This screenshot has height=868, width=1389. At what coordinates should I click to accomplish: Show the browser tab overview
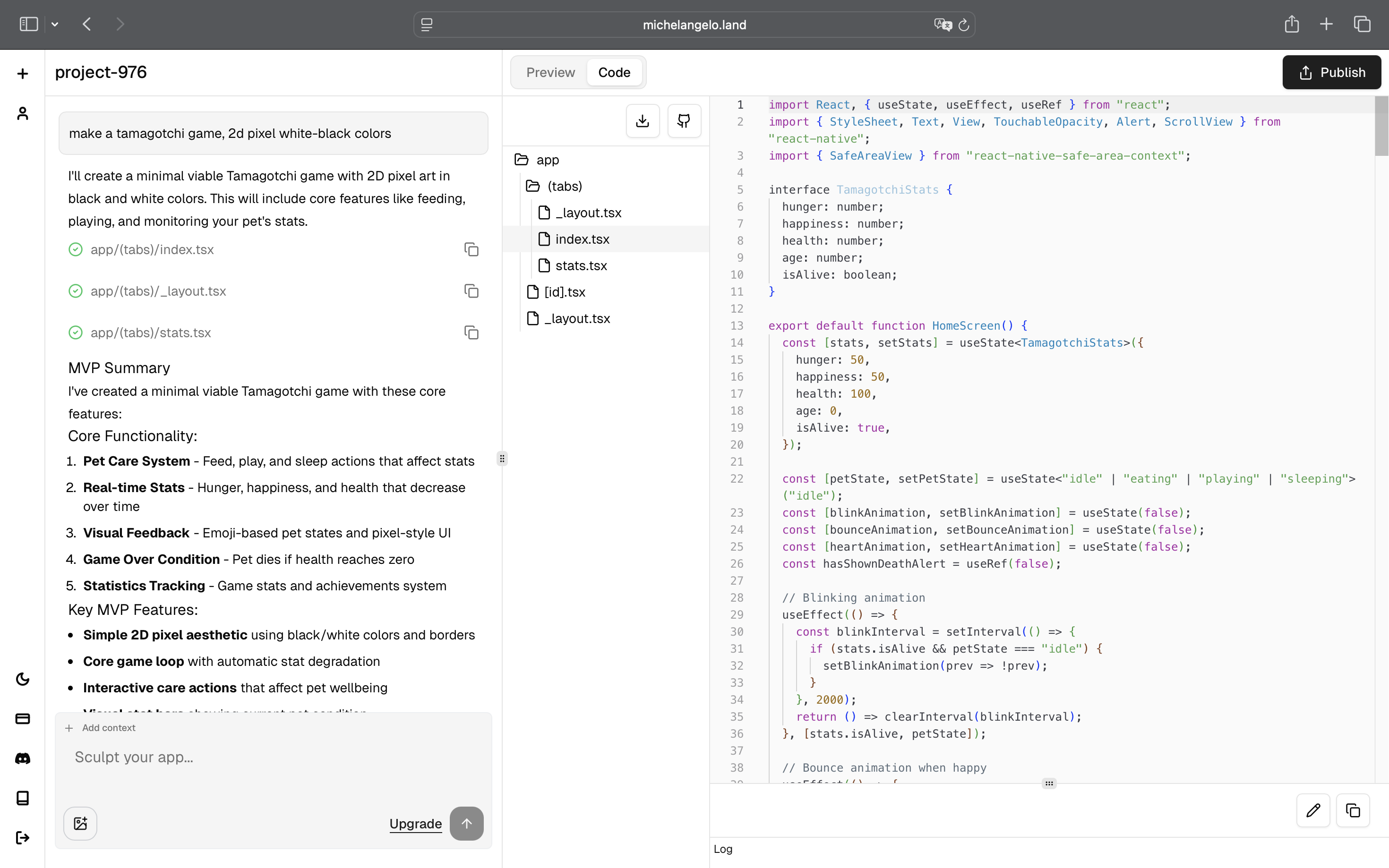click(x=1362, y=24)
